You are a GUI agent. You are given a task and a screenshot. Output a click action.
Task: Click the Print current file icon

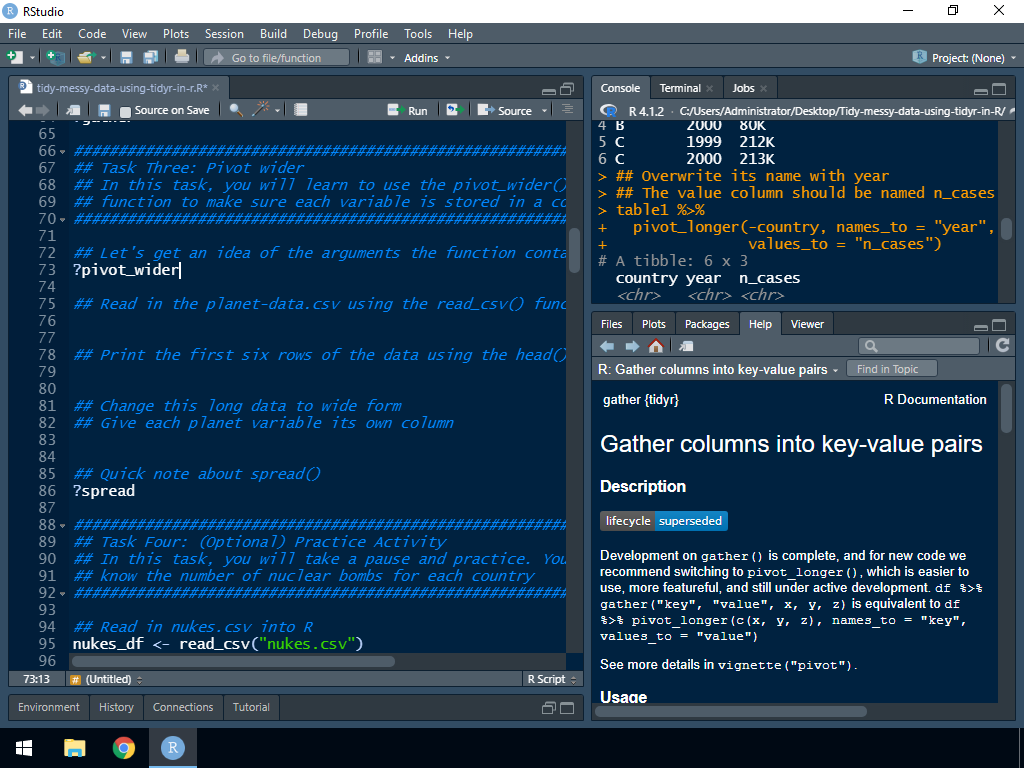[x=181, y=58]
